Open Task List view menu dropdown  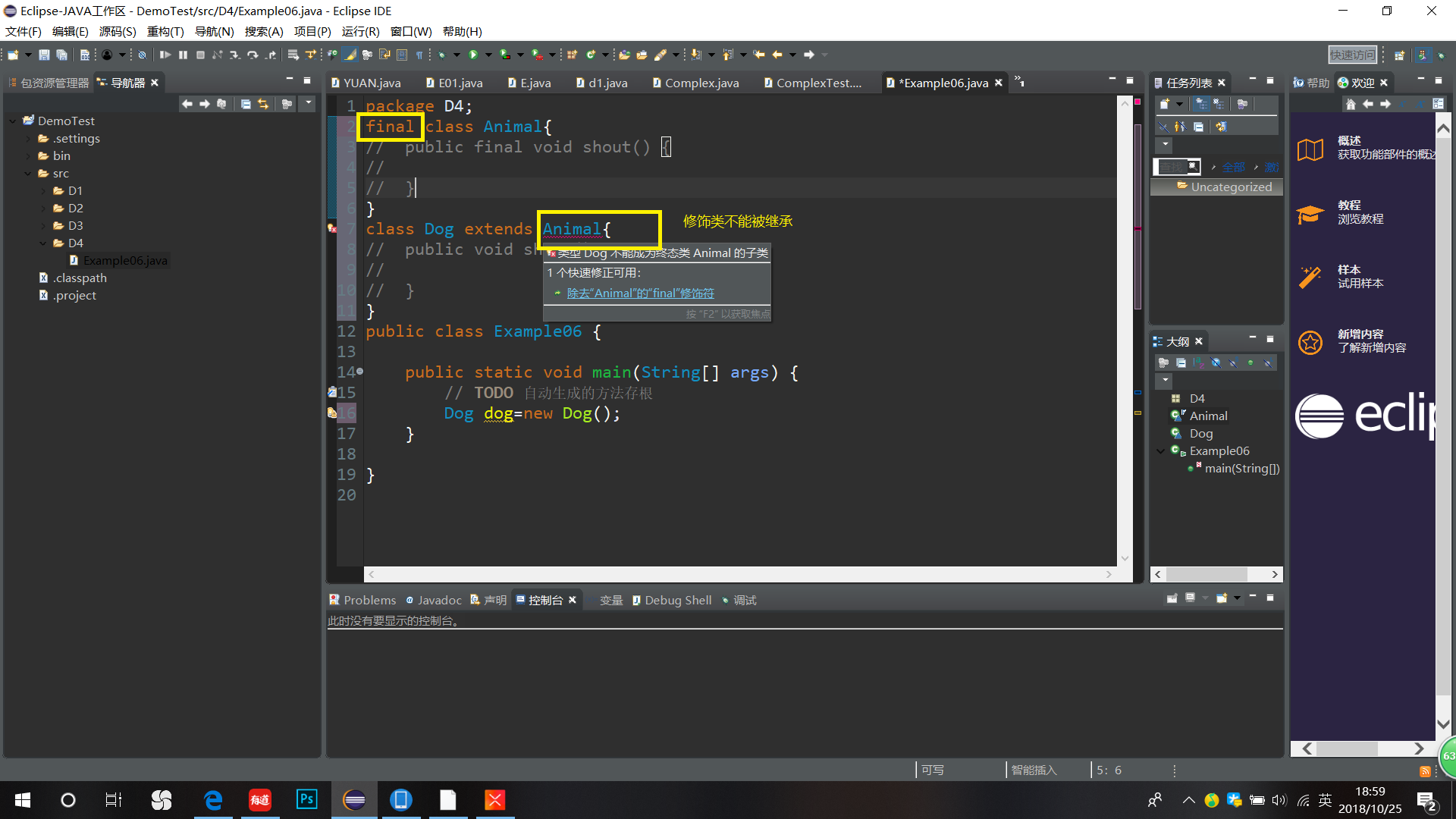[x=1166, y=144]
